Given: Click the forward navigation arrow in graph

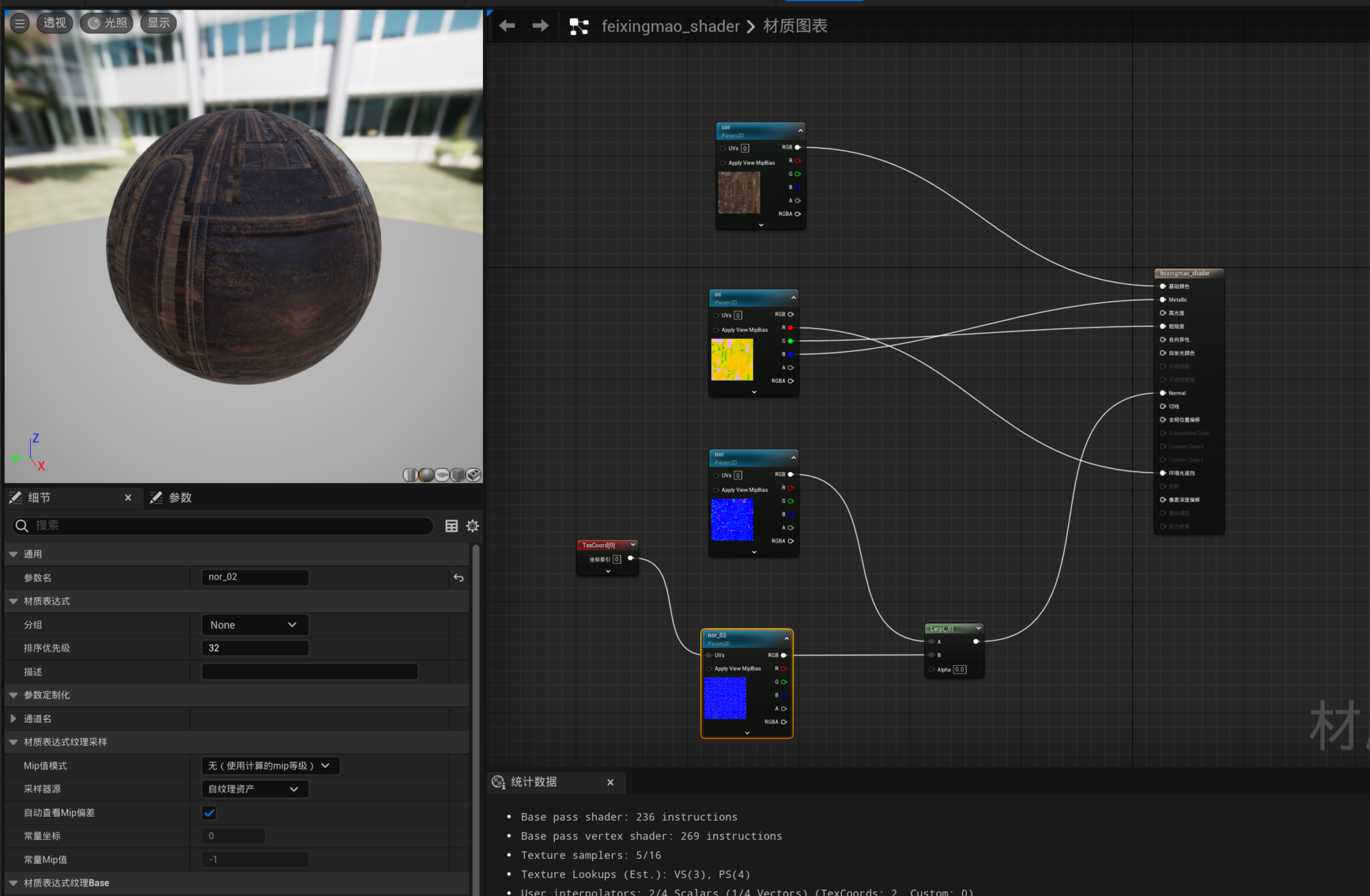Looking at the screenshot, I should [x=540, y=26].
